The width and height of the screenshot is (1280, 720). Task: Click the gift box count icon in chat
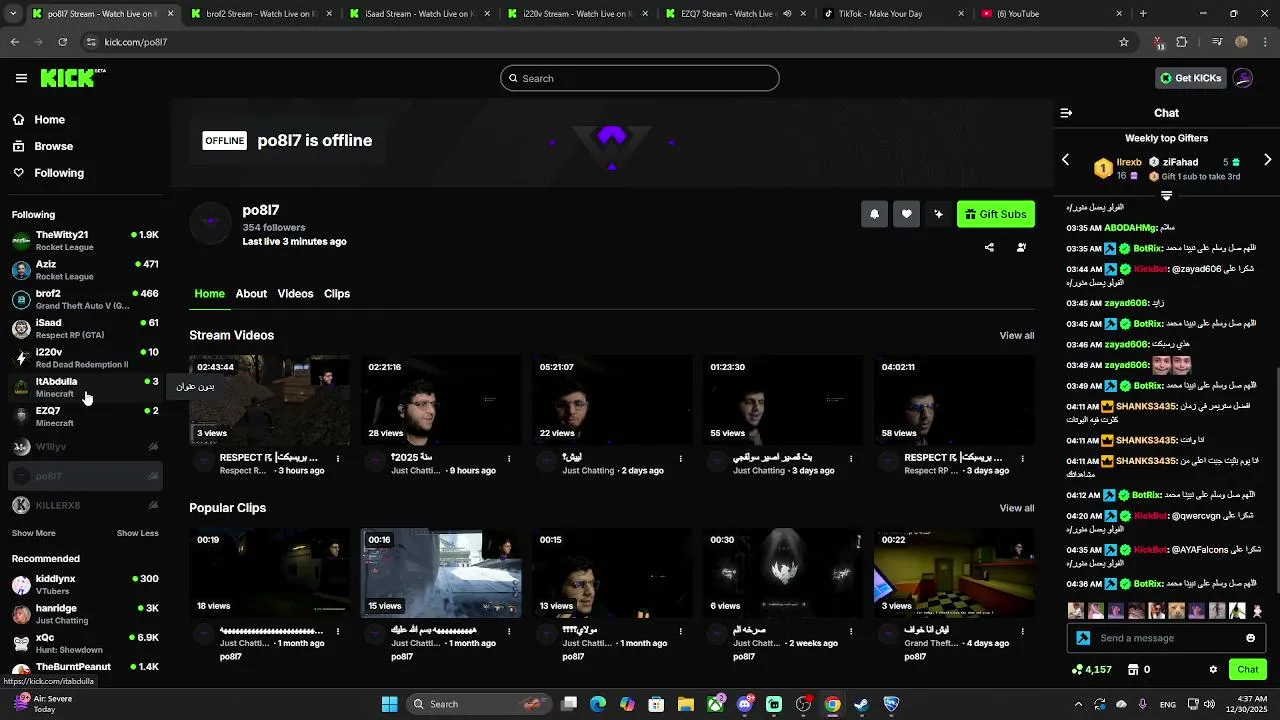1139,669
